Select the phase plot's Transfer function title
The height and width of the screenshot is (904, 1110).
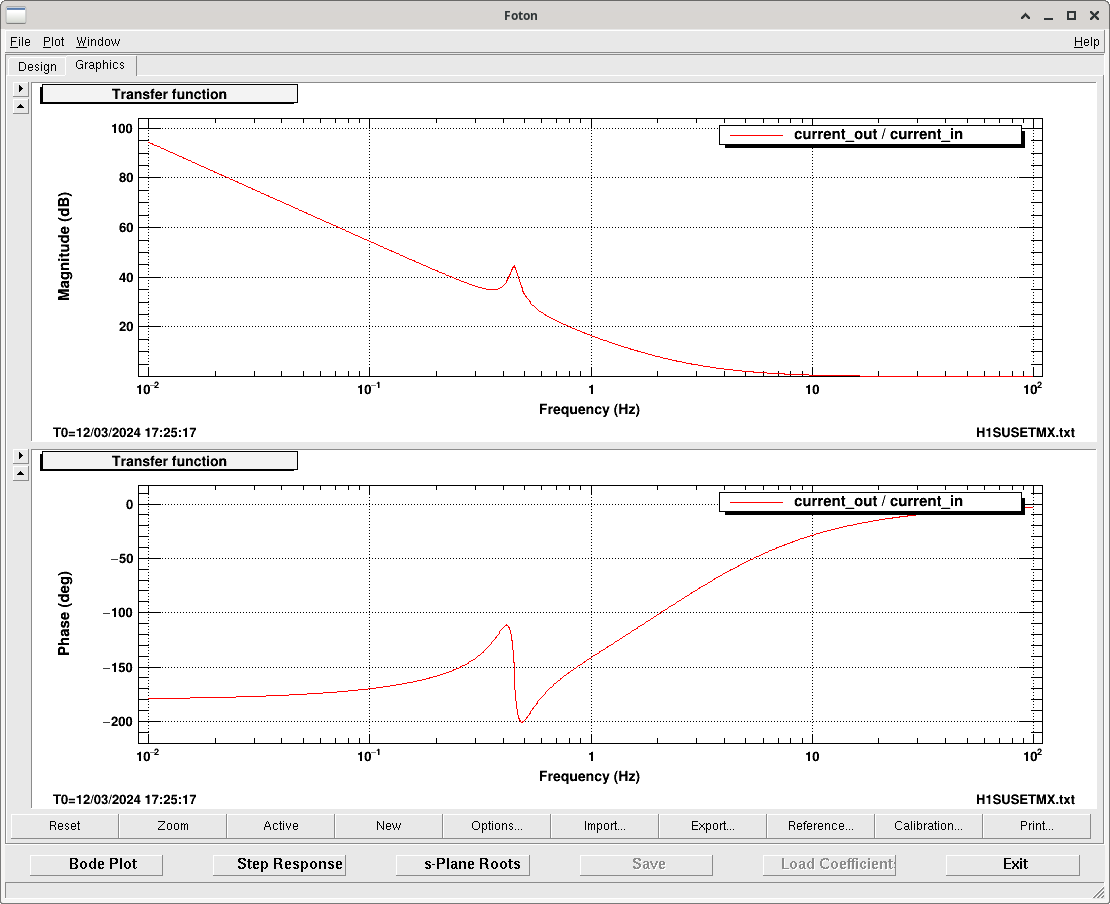tap(169, 461)
